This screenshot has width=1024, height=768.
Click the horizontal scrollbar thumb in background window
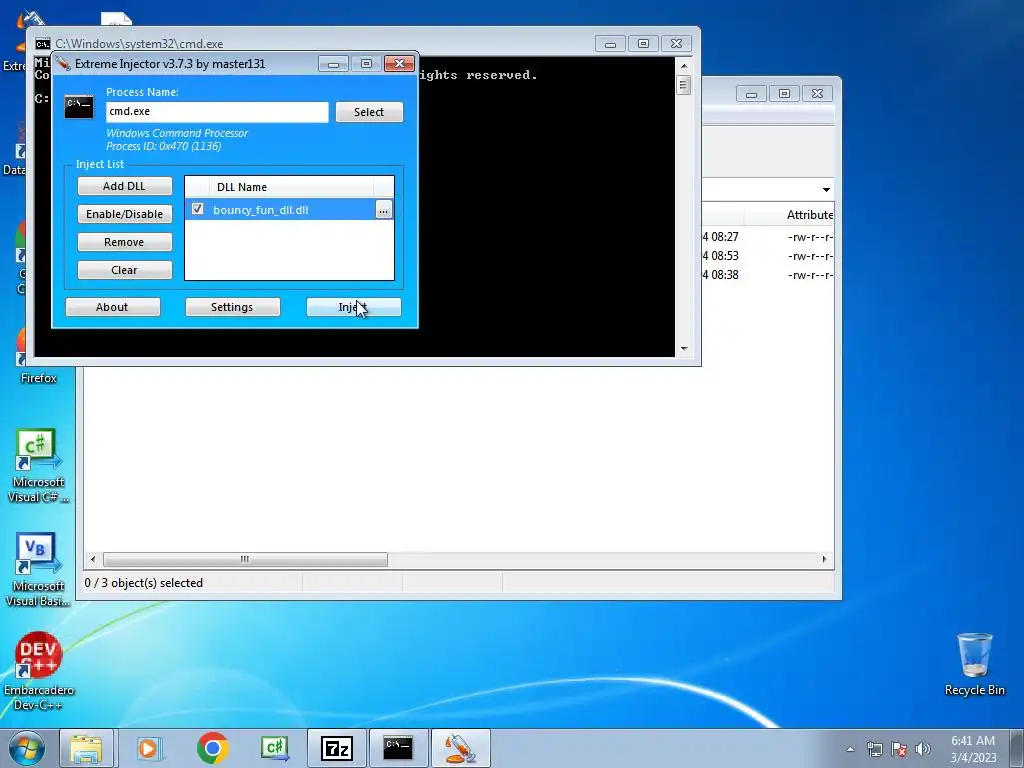[245, 560]
